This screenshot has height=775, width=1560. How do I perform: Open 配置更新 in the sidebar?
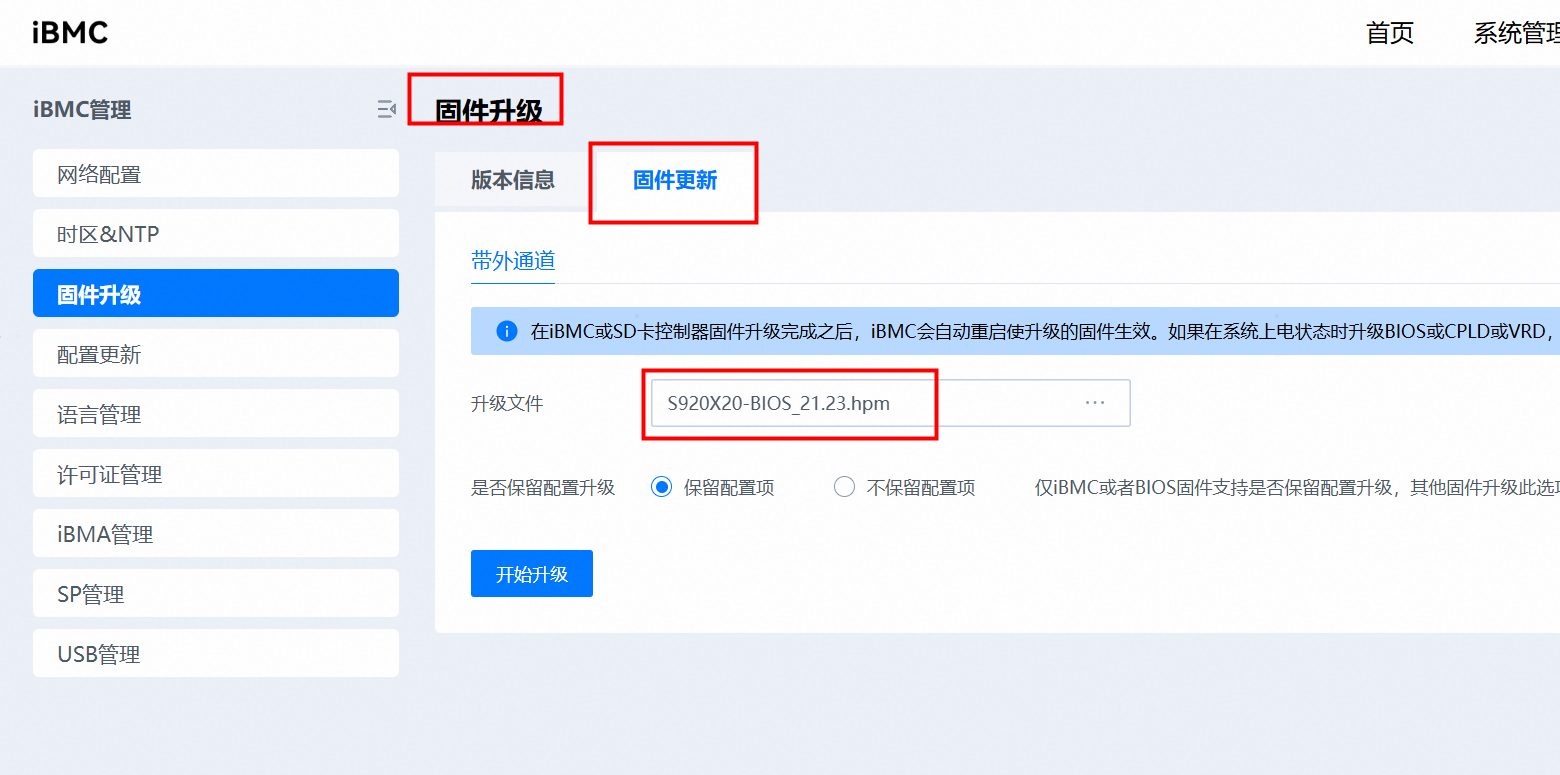[216, 354]
